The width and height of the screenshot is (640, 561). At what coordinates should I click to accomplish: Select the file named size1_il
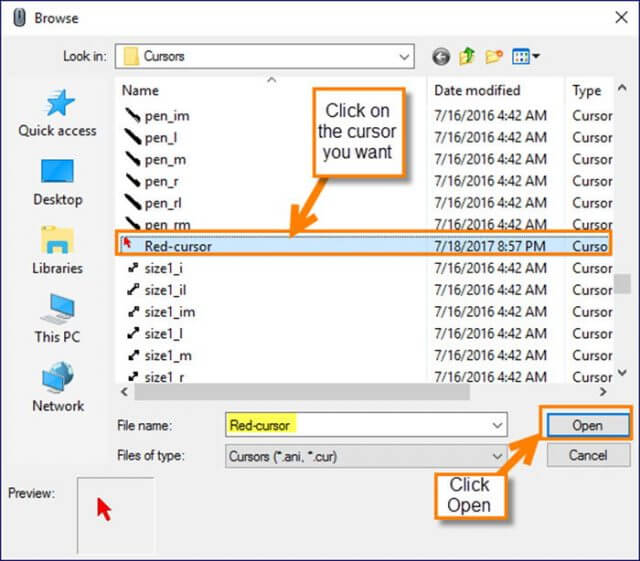[x=165, y=290]
